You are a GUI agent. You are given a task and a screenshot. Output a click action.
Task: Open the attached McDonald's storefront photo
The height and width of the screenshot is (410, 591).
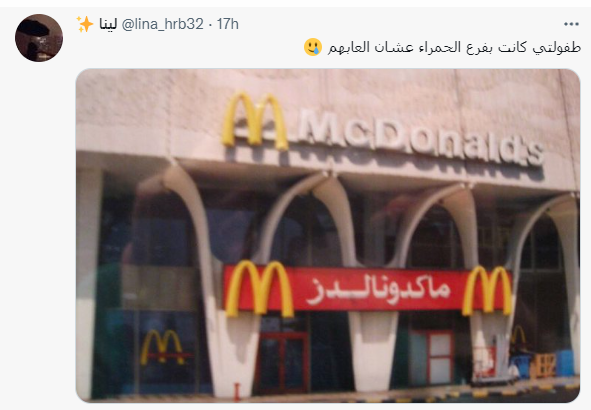pos(328,236)
